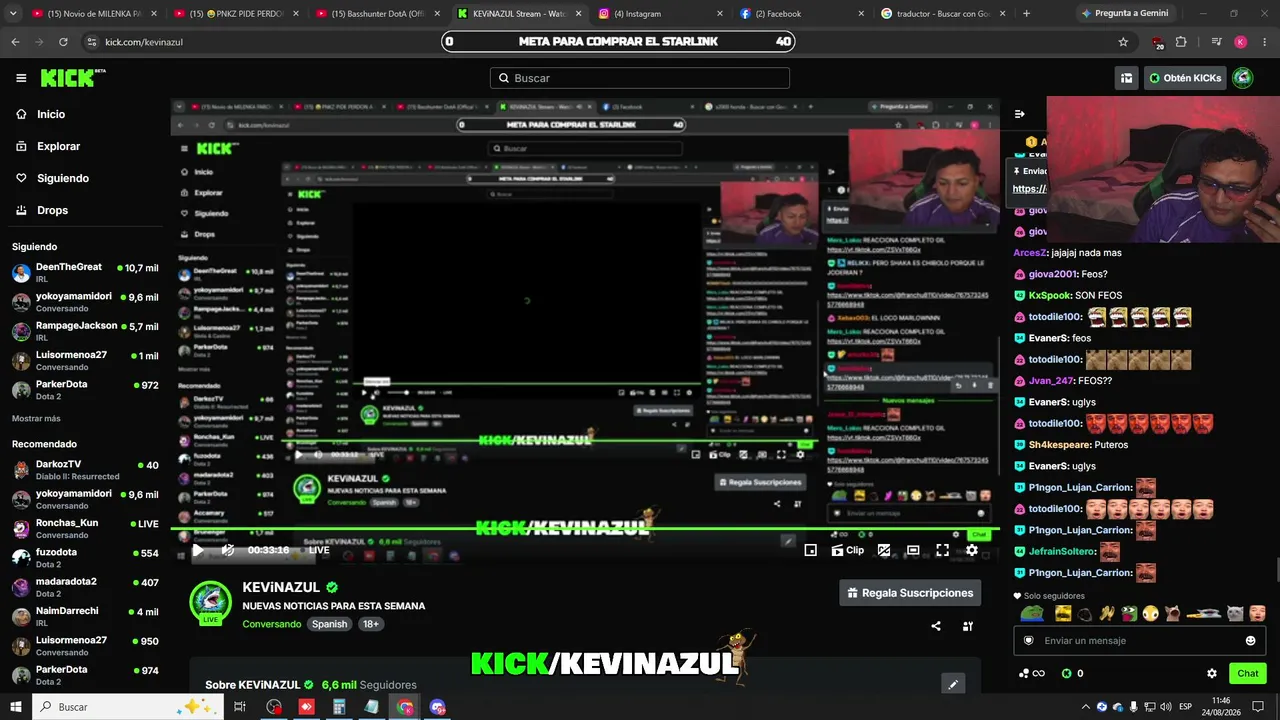The height and width of the screenshot is (720, 1280).
Task: Open chat settings gear
Action: pyautogui.click(x=1212, y=673)
